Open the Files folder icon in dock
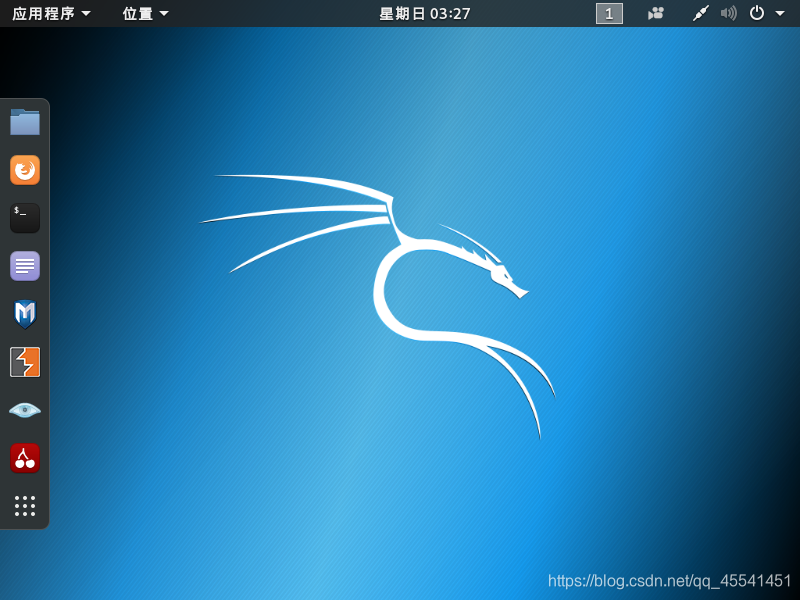The height and width of the screenshot is (600, 800). point(25,122)
